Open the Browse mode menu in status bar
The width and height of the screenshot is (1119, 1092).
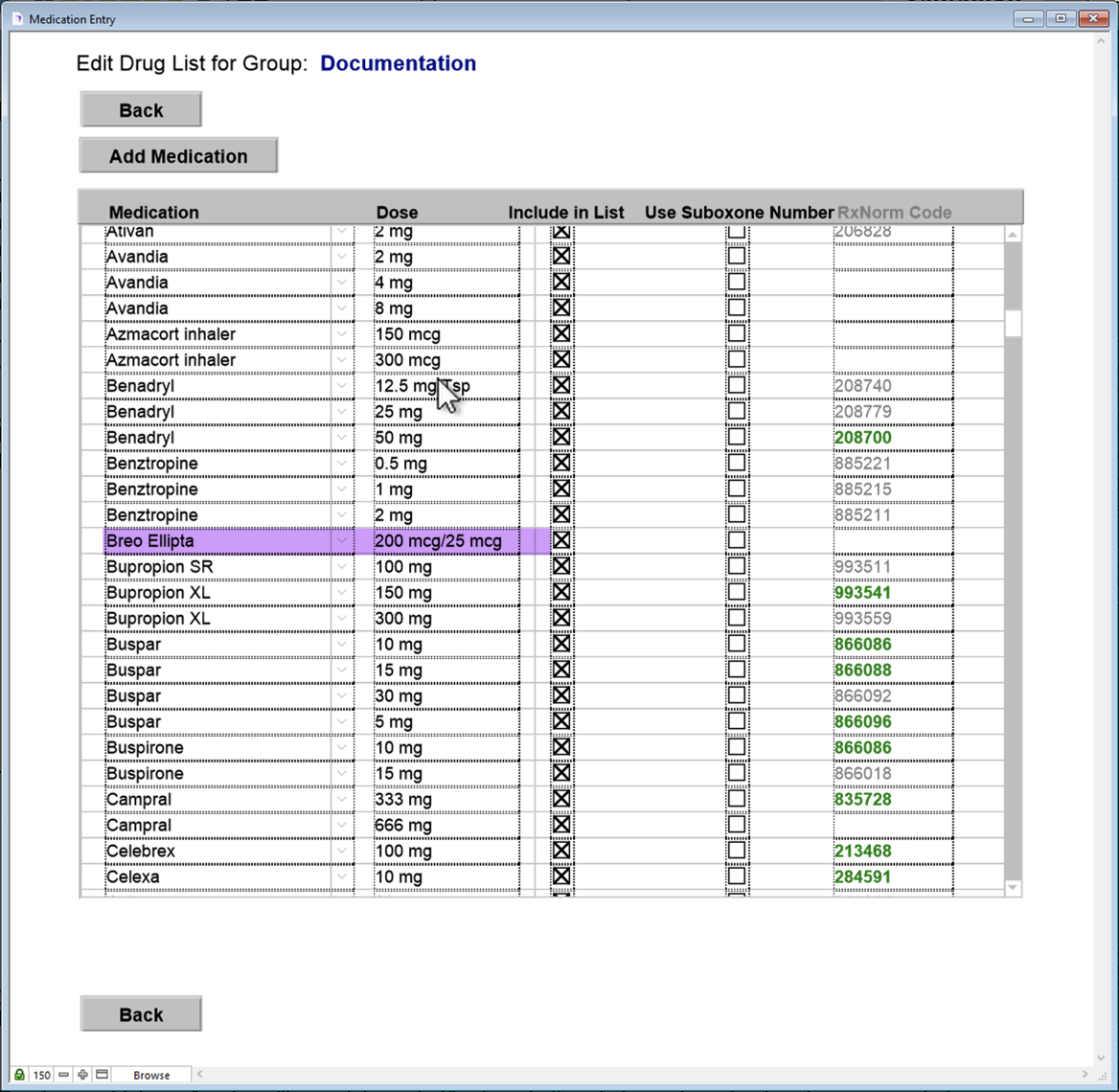point(151,1075)
